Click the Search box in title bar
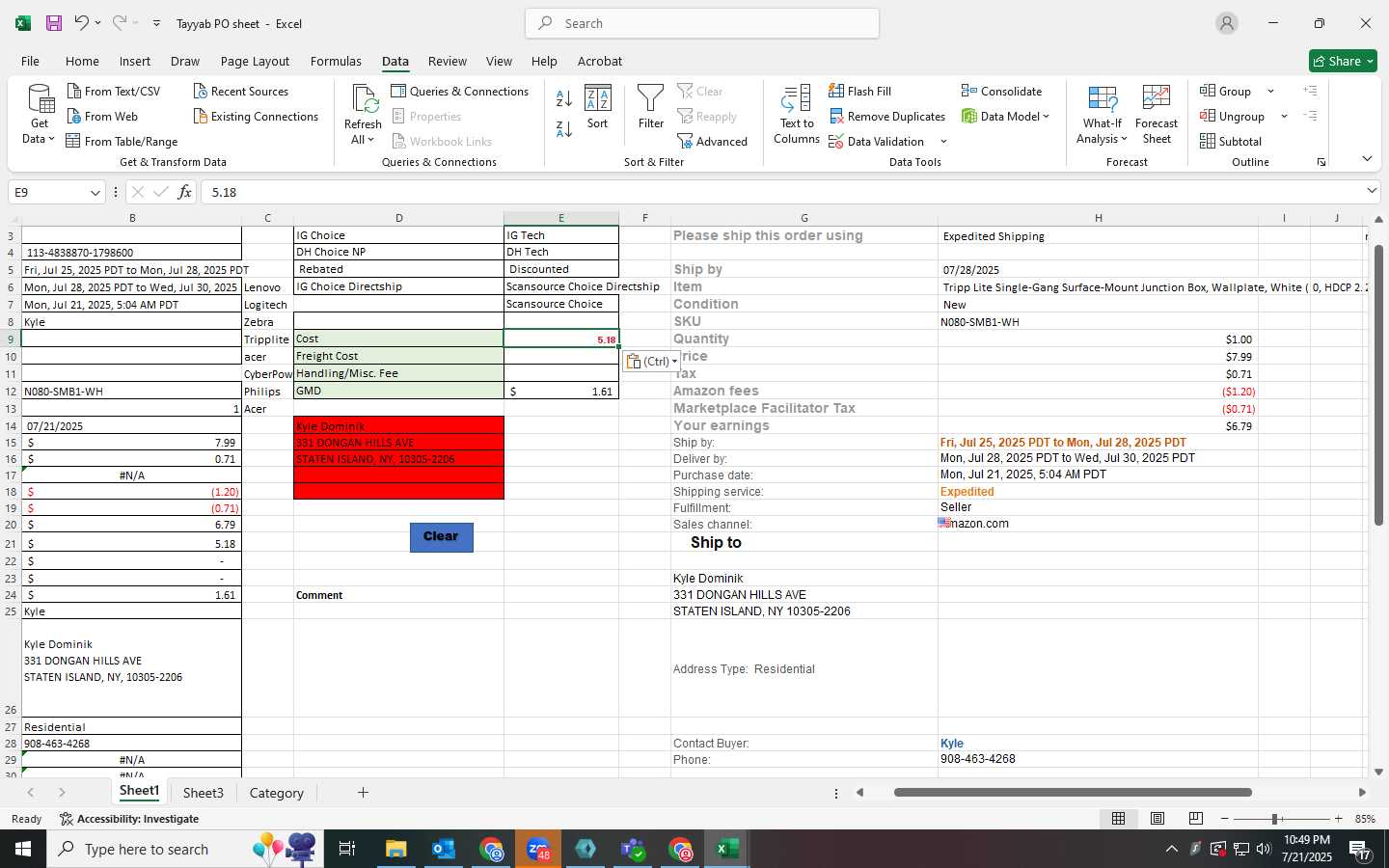The height and width of the screenshot is (868, 1389). (x=702, y=23)
